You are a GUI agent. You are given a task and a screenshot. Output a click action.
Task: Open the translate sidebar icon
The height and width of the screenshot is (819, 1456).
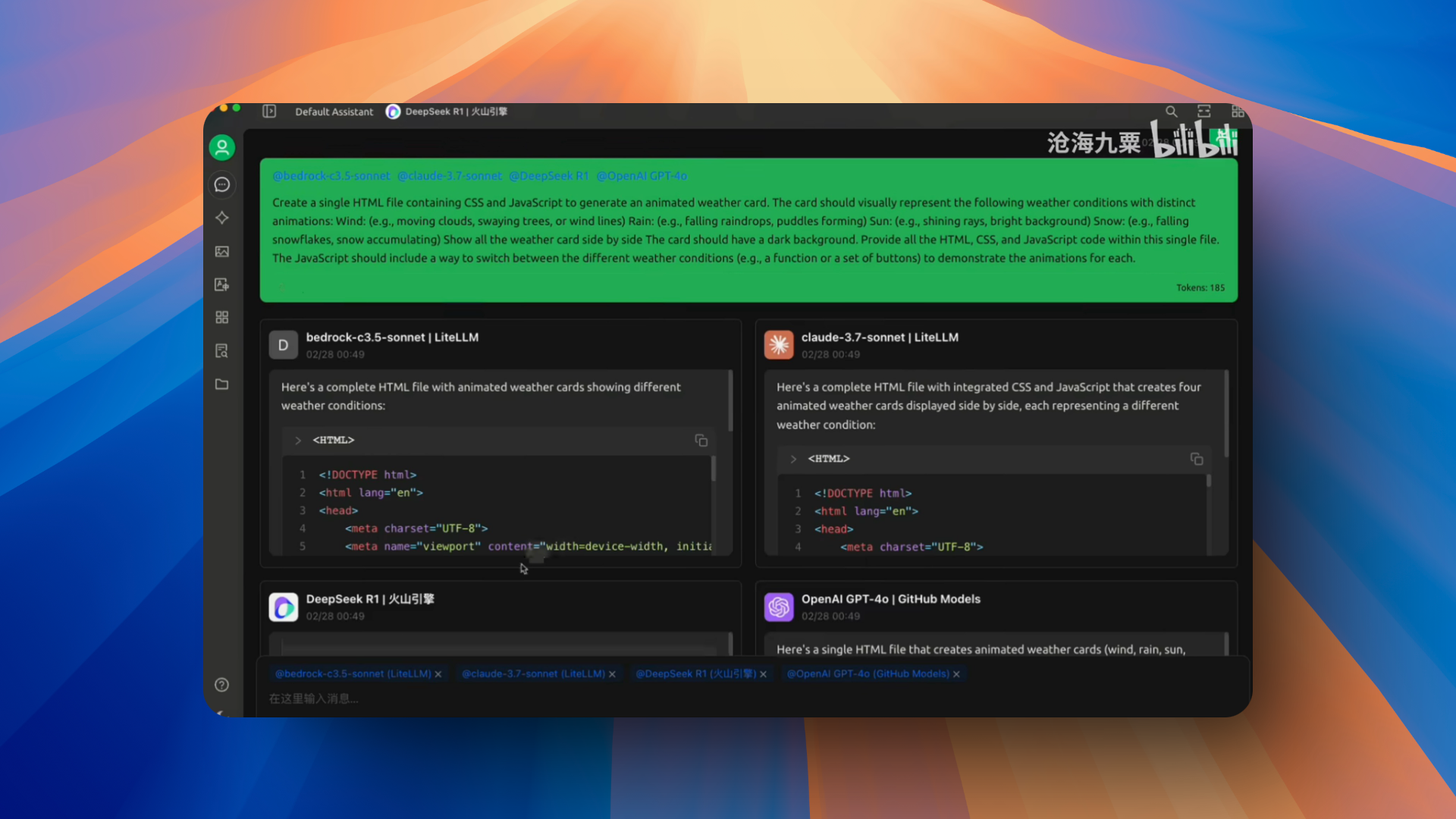(x=222, y=284)
